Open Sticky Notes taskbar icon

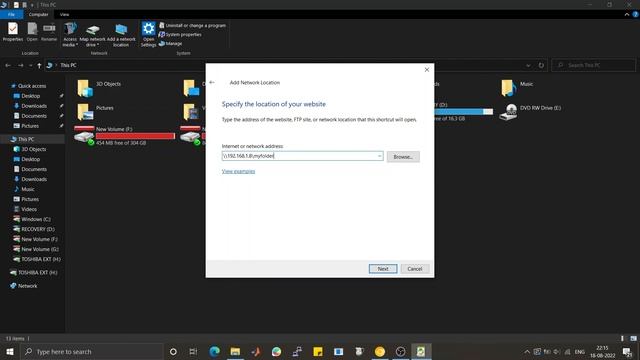(318, 351)
